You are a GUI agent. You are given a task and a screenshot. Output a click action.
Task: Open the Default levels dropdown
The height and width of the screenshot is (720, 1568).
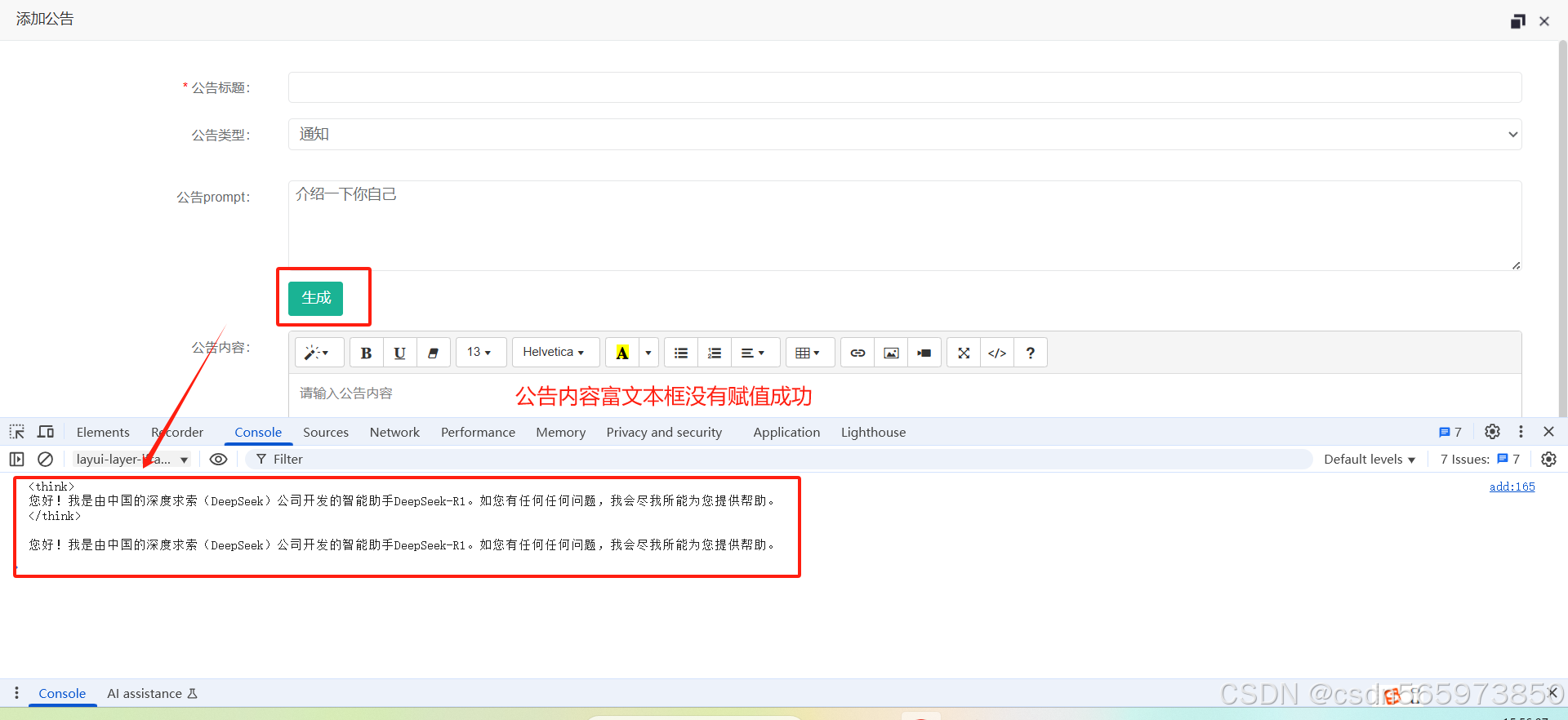click(x=1370, y=460)
